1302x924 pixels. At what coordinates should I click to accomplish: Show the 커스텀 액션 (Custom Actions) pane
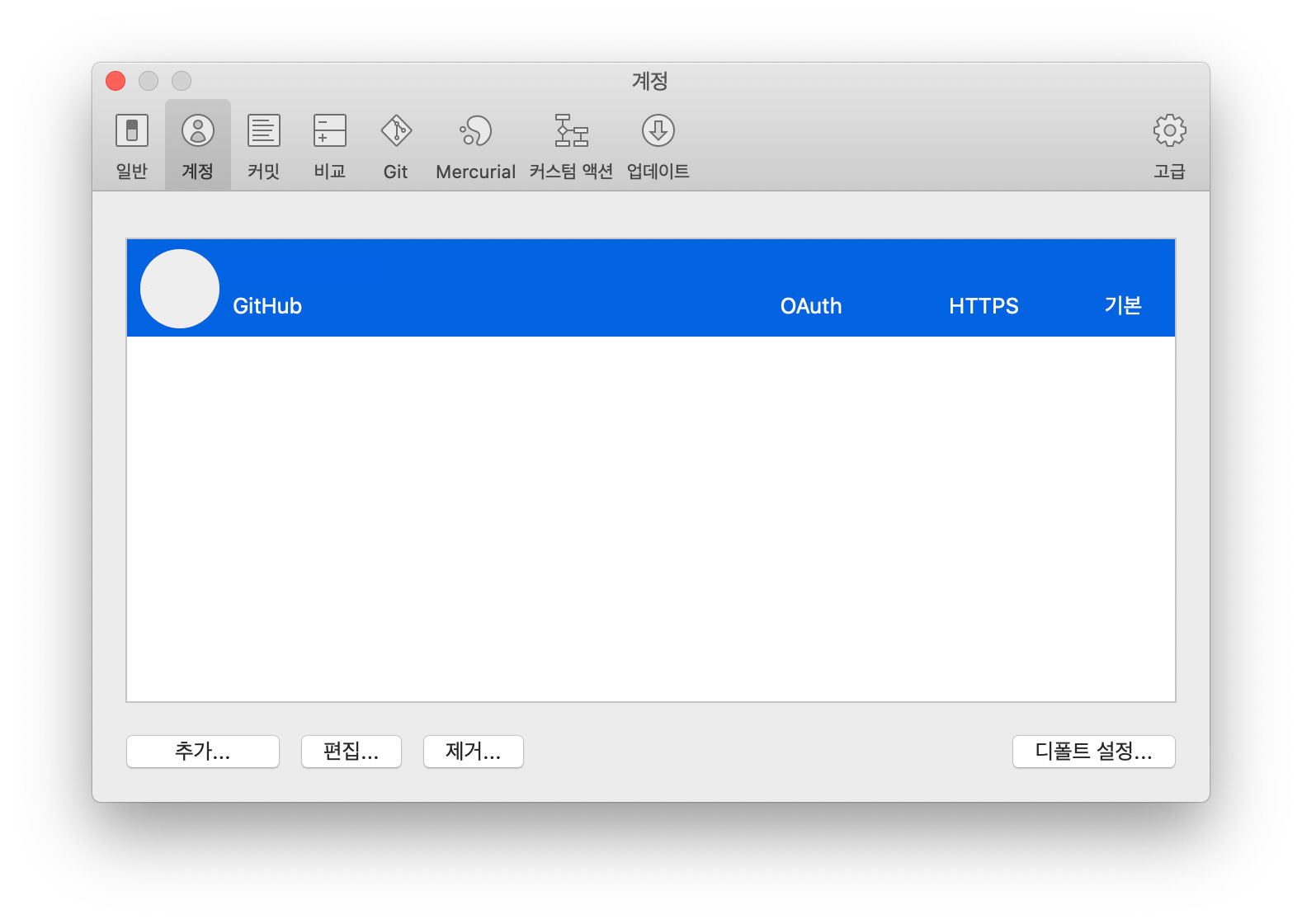pyautogui.click(x=571, y=145)
